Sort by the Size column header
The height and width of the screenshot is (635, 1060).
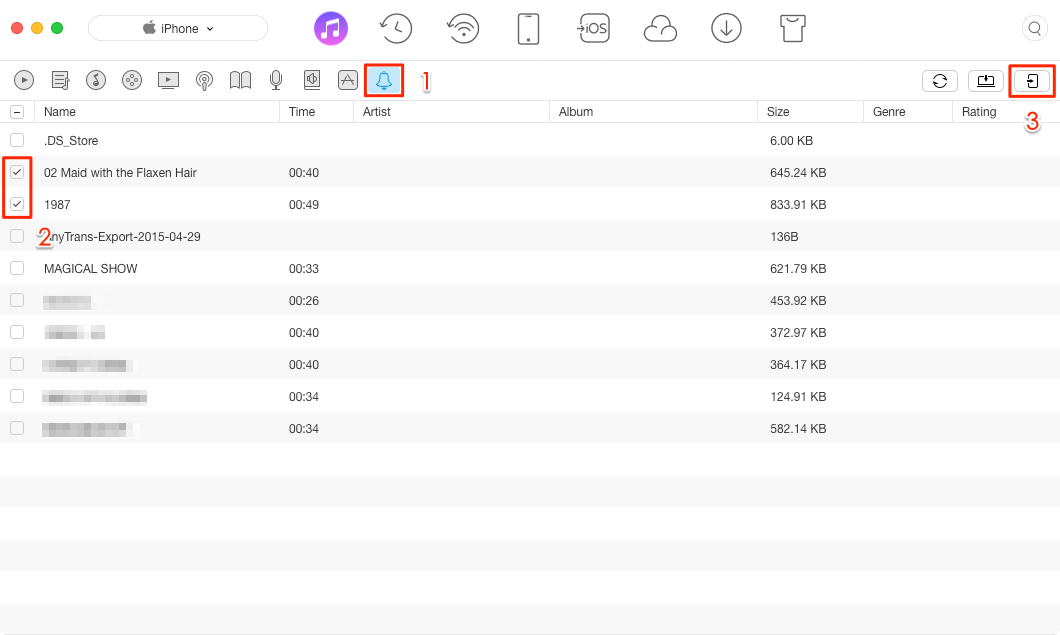tap(811, 112)
